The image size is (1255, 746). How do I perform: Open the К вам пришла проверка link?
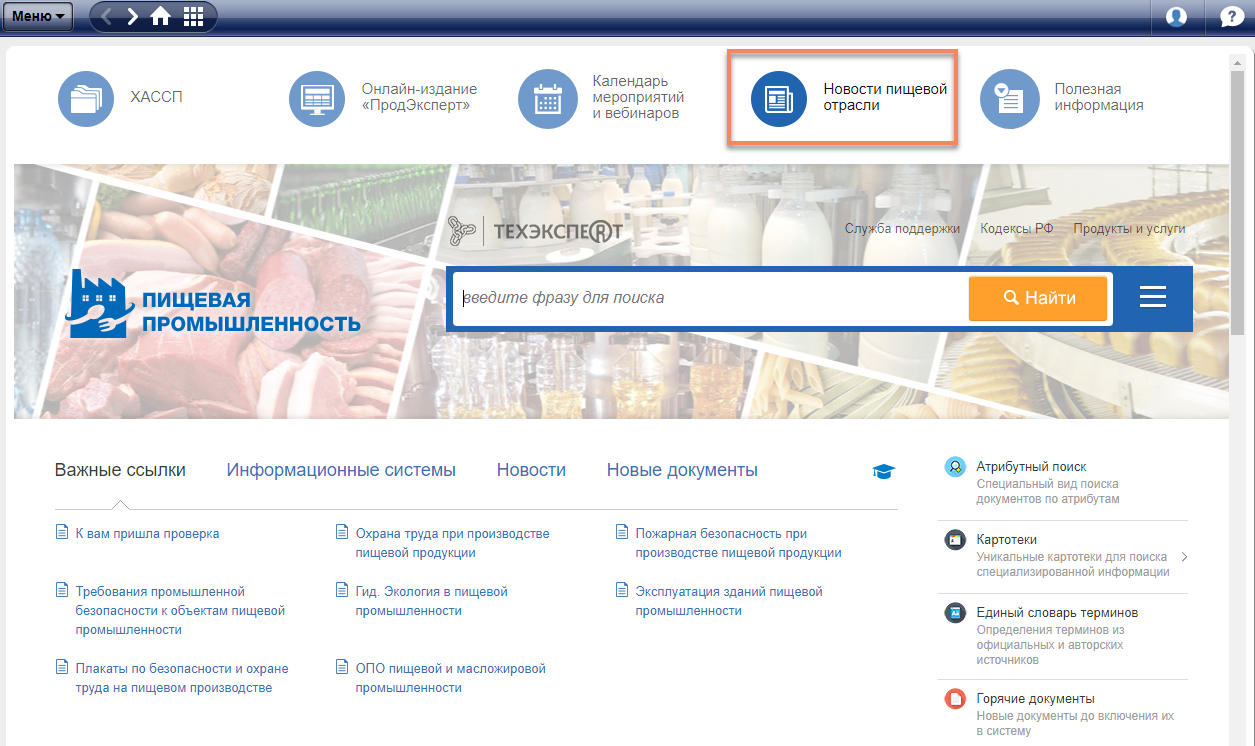point(147,534)
